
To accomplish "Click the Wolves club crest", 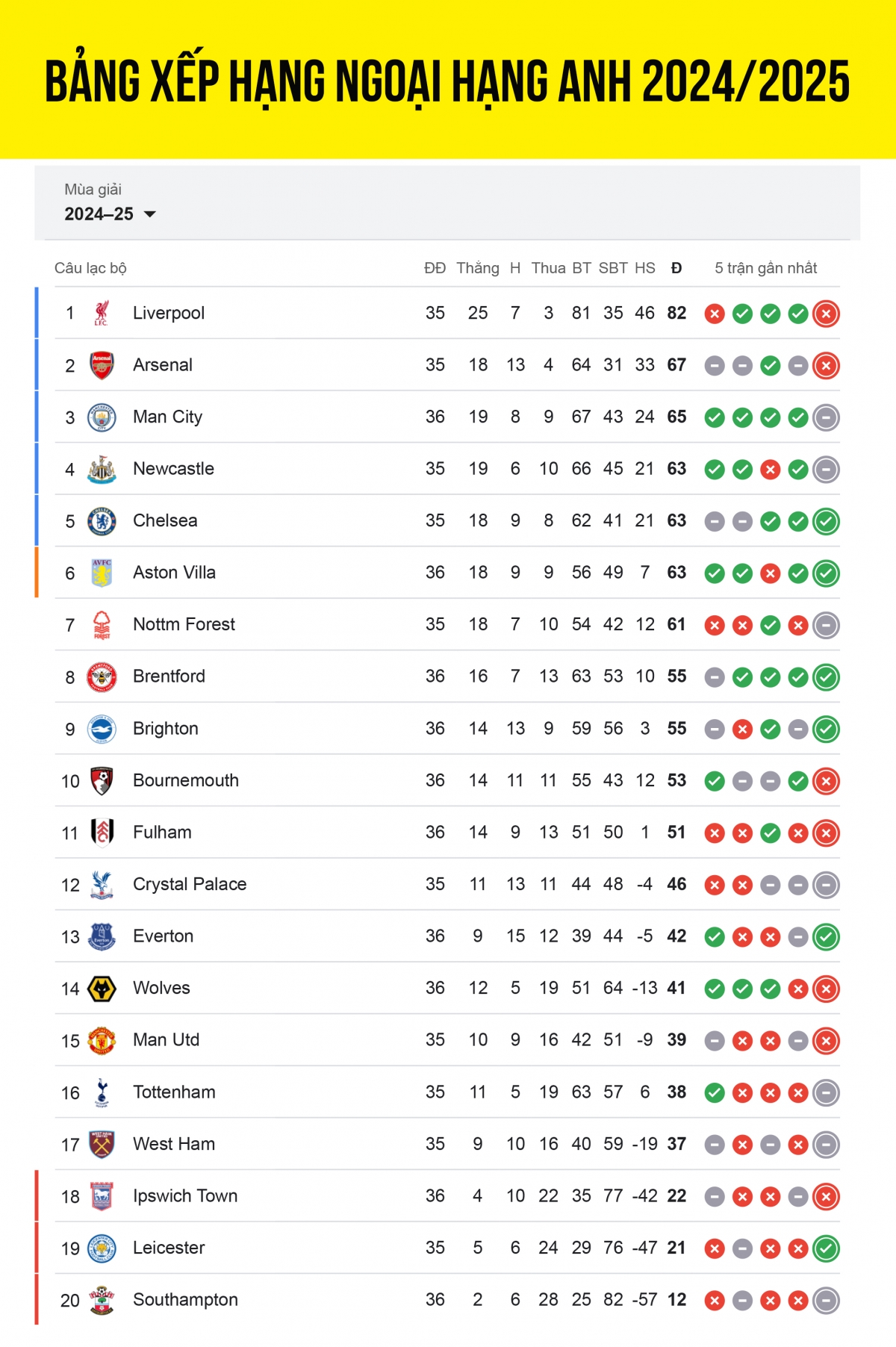I will [x=102, y=989].
